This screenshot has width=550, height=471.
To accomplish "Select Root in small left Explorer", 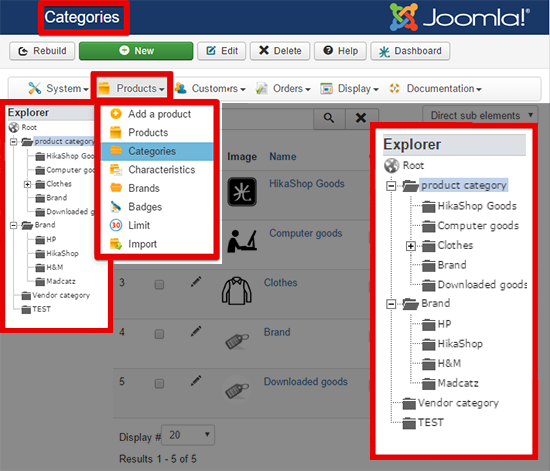I will coord(29,127).
